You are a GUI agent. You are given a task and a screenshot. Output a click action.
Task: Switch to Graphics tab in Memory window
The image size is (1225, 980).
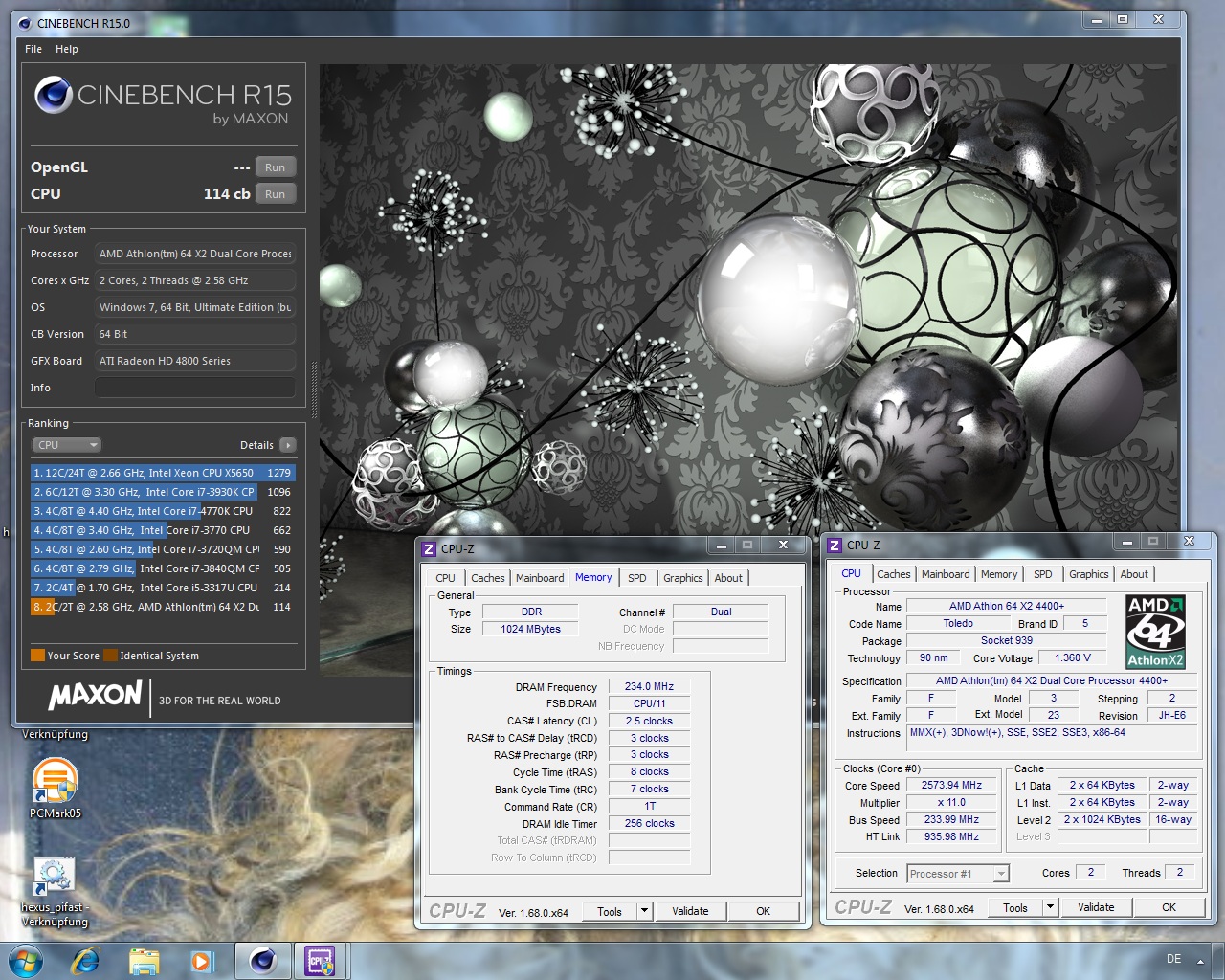tap(683, 578)
